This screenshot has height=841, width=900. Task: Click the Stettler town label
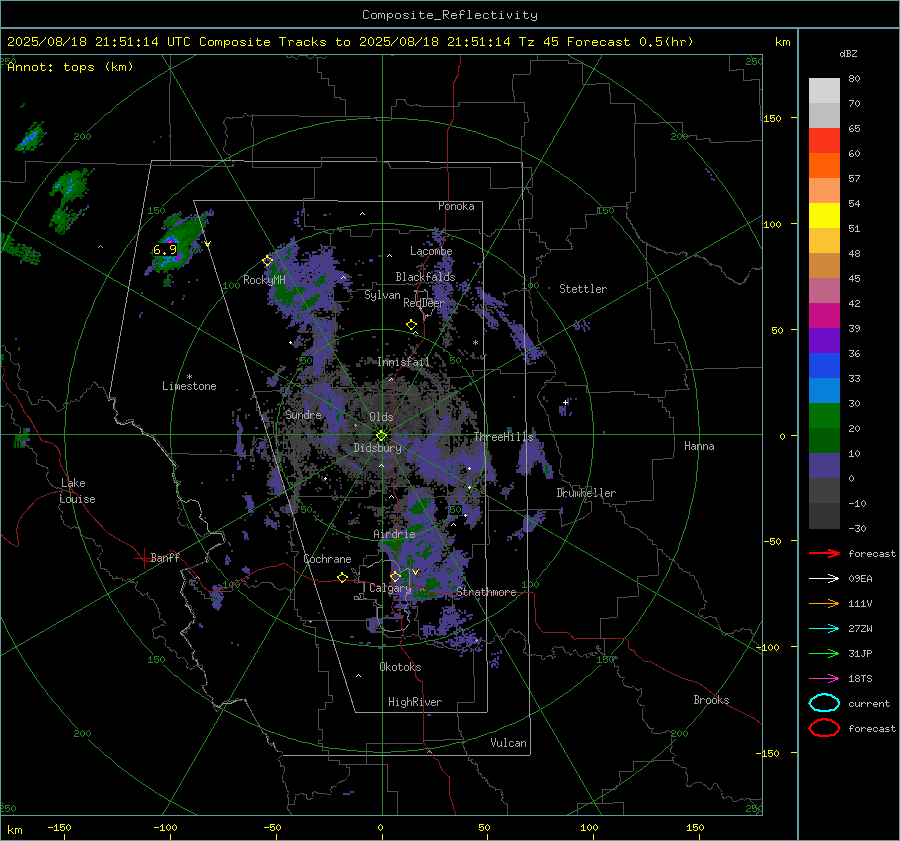click(x=583, y=289)
